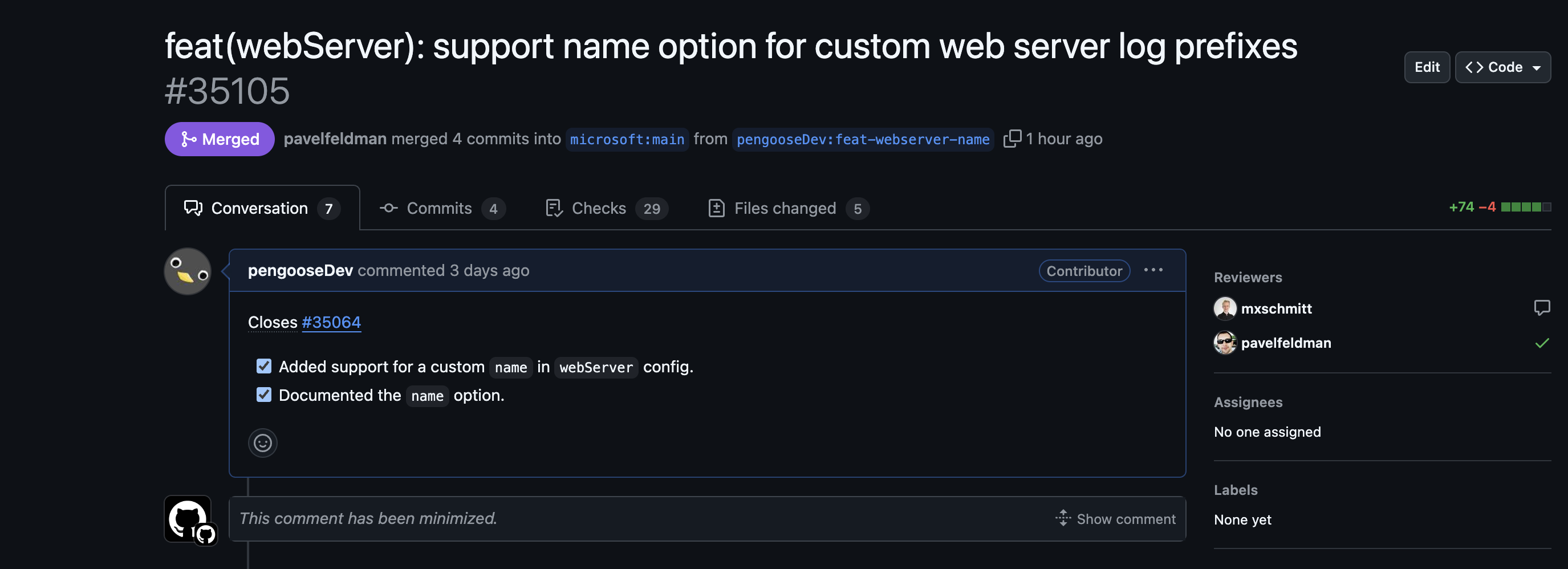Screen dimensions: 1568x569
Task: Click pavelfeldman avatar in Reviewers
Action: (x=1225, y=343)
